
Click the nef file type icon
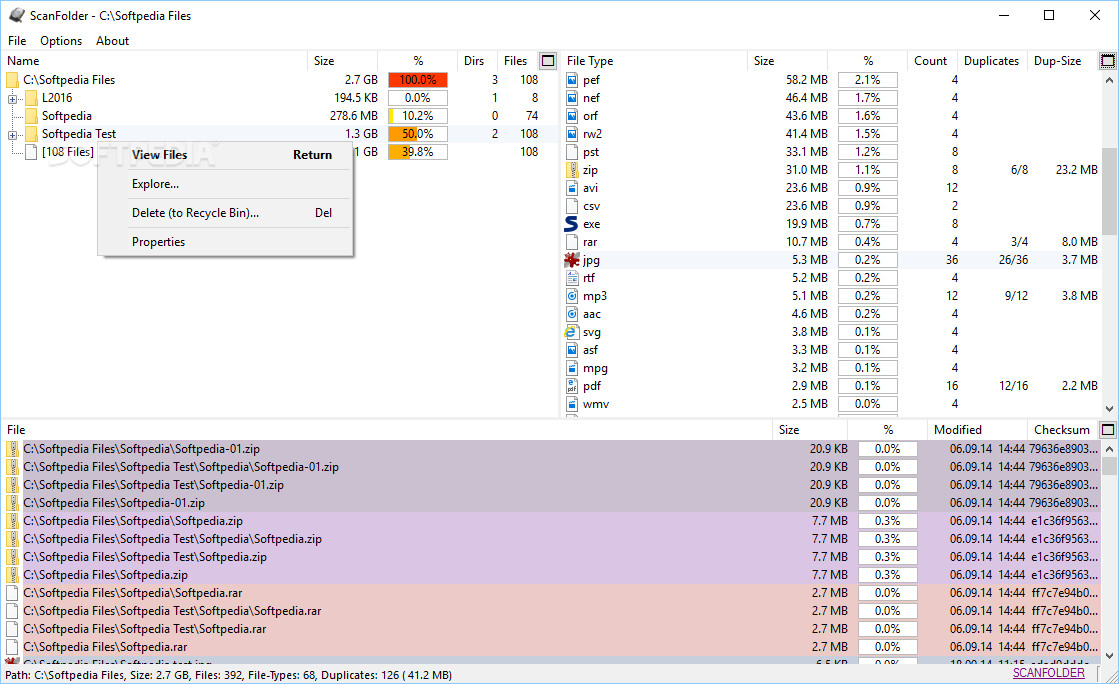click(x=572, y=98)
